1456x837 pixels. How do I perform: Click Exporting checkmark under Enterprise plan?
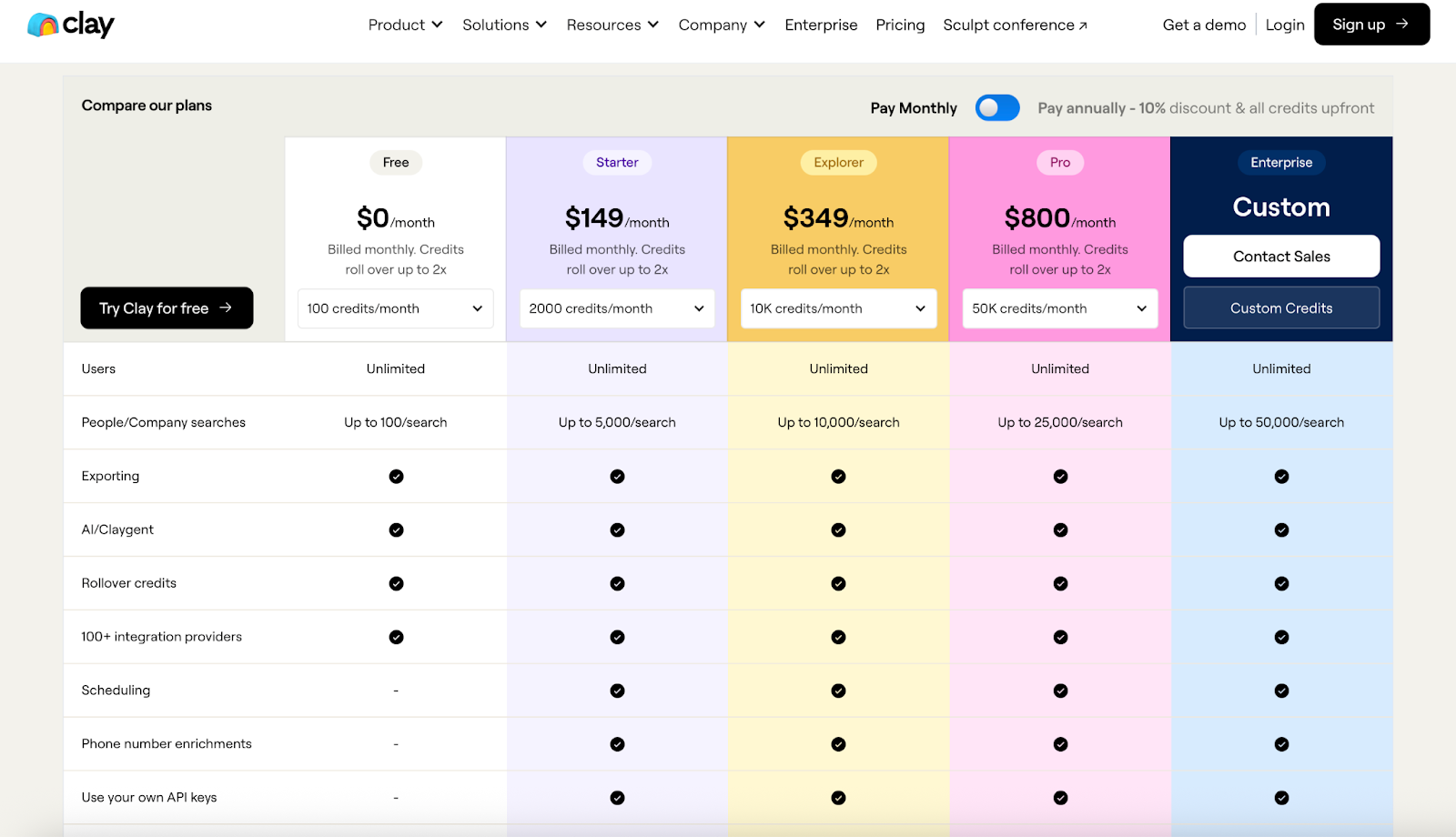pos(1281,476)
